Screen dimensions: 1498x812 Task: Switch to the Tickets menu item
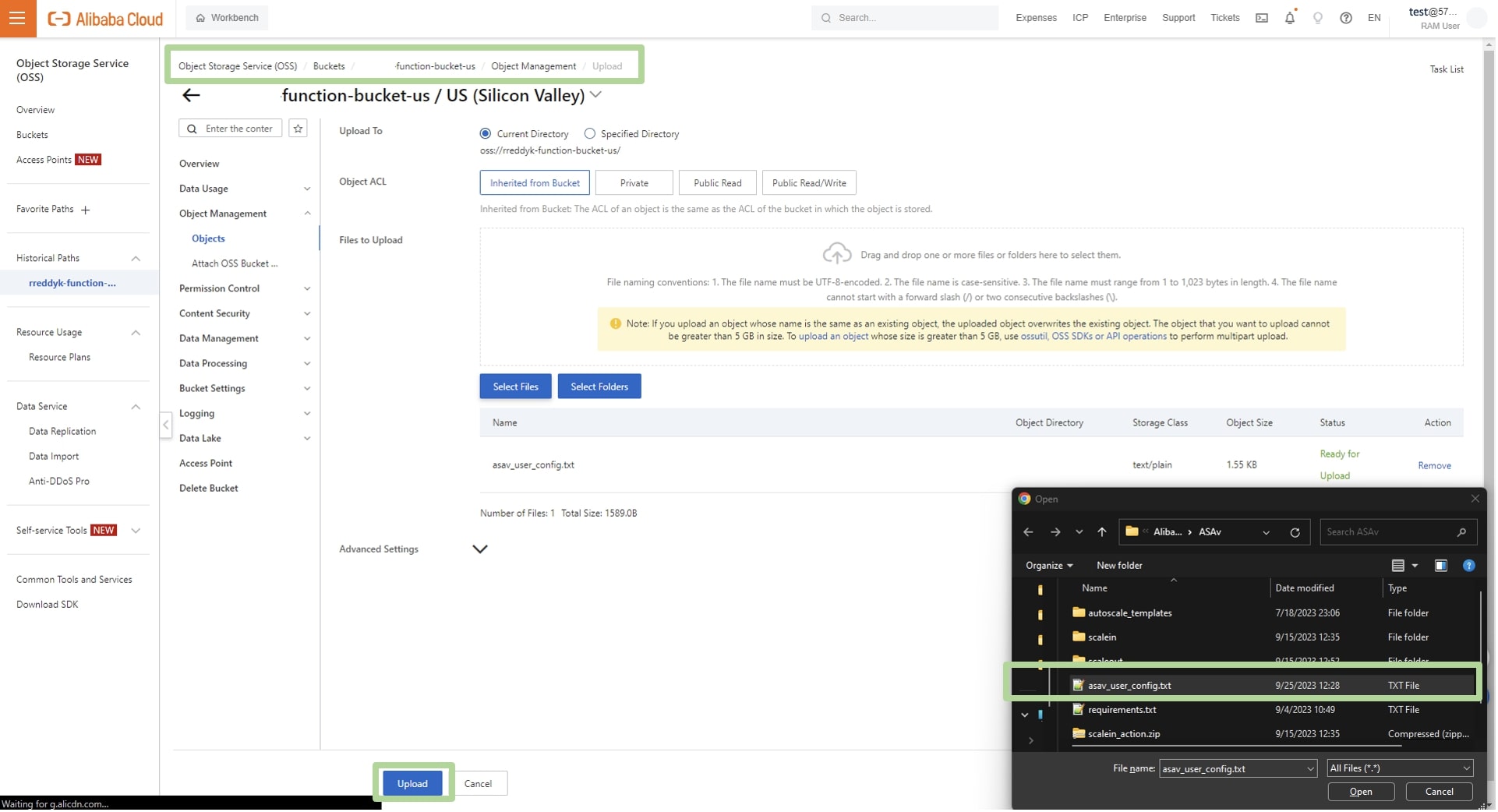tap(1224, 17)
